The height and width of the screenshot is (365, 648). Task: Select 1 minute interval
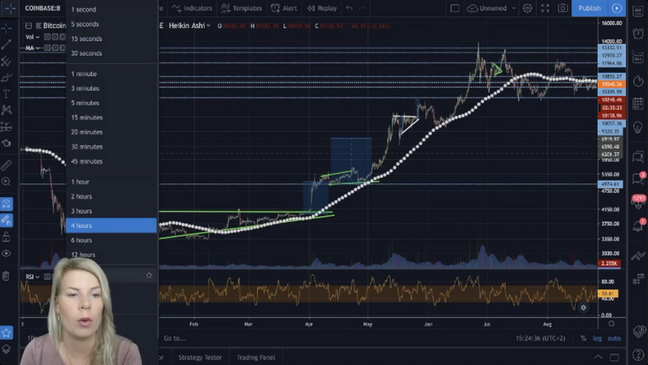pos(112,74)
